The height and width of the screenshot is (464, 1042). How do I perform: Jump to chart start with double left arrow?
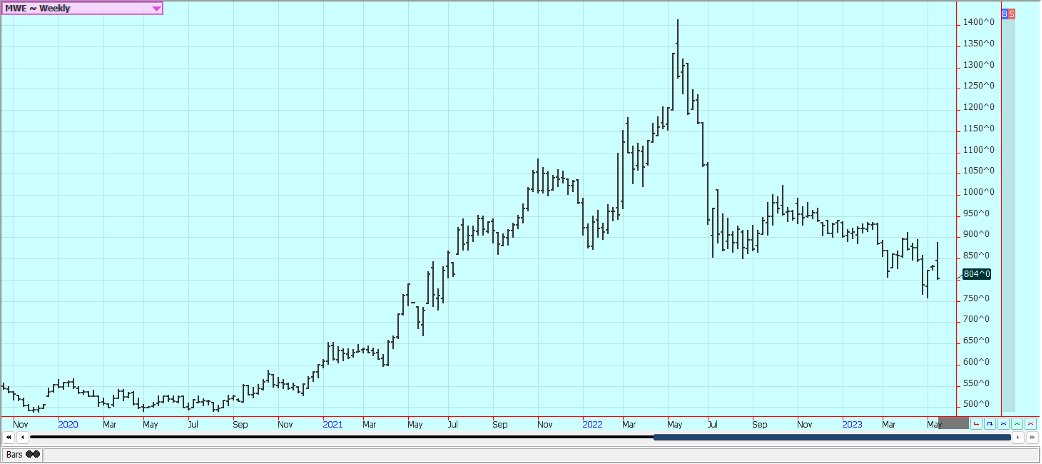(9, 437)
